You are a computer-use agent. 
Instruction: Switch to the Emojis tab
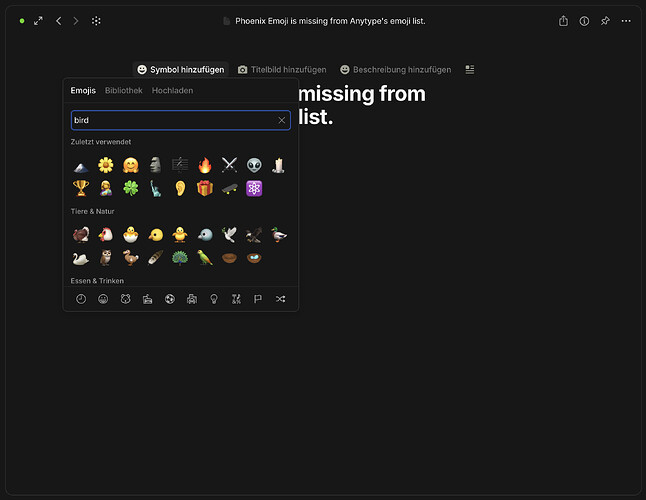83,91
